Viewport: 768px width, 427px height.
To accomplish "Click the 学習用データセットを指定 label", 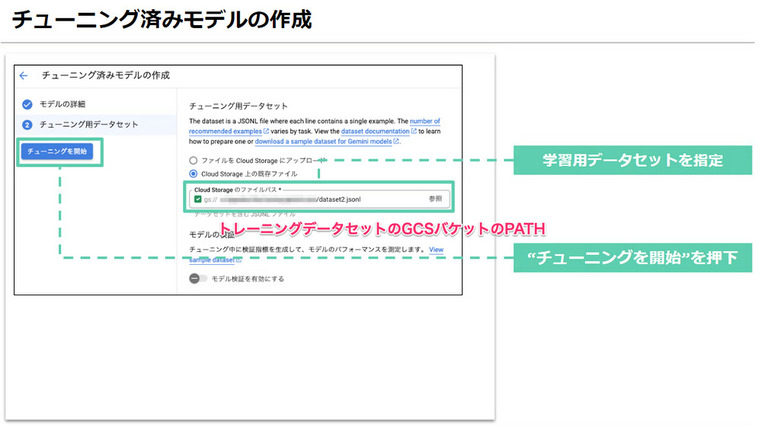I will point(632,160).
